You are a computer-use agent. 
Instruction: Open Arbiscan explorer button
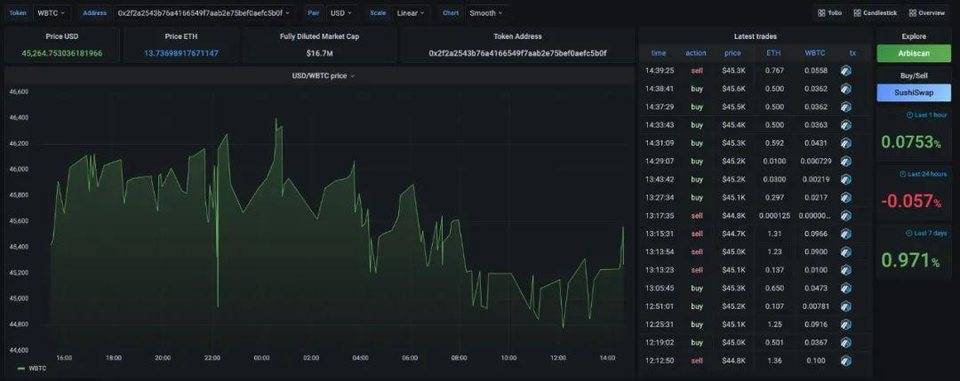tap(914, 53)
